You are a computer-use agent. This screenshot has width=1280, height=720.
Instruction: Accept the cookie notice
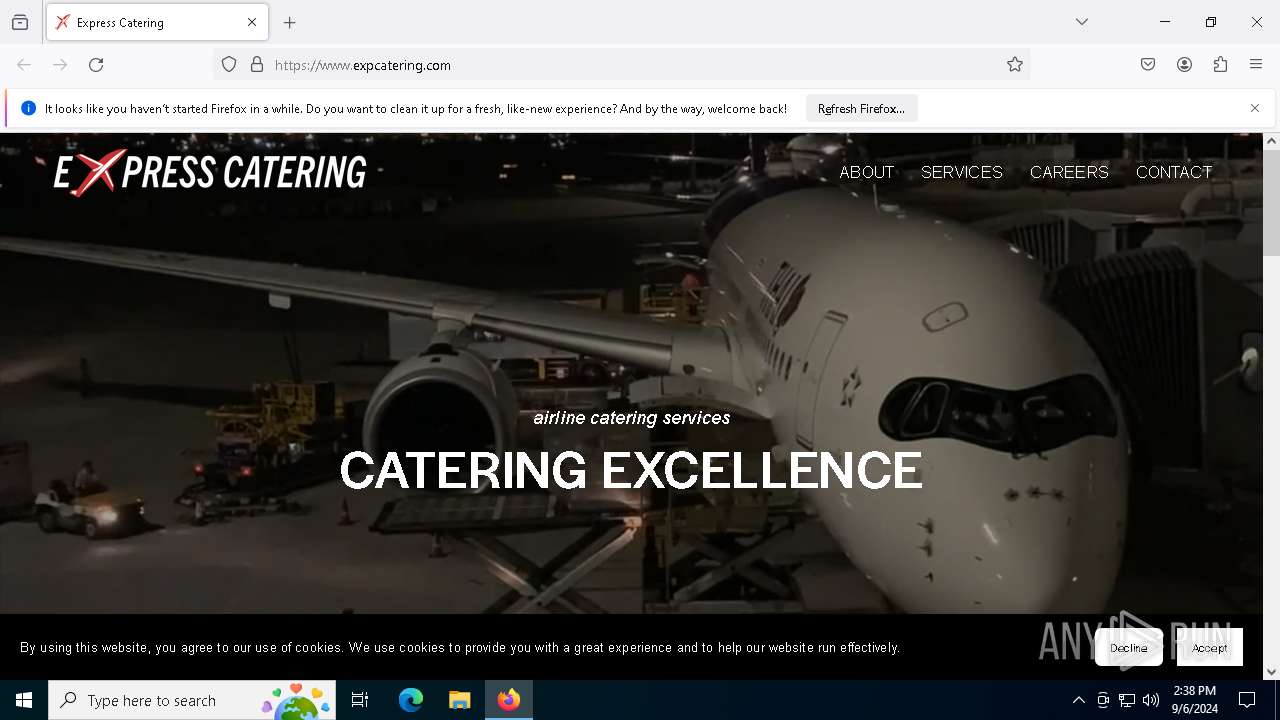(1209, 648)
